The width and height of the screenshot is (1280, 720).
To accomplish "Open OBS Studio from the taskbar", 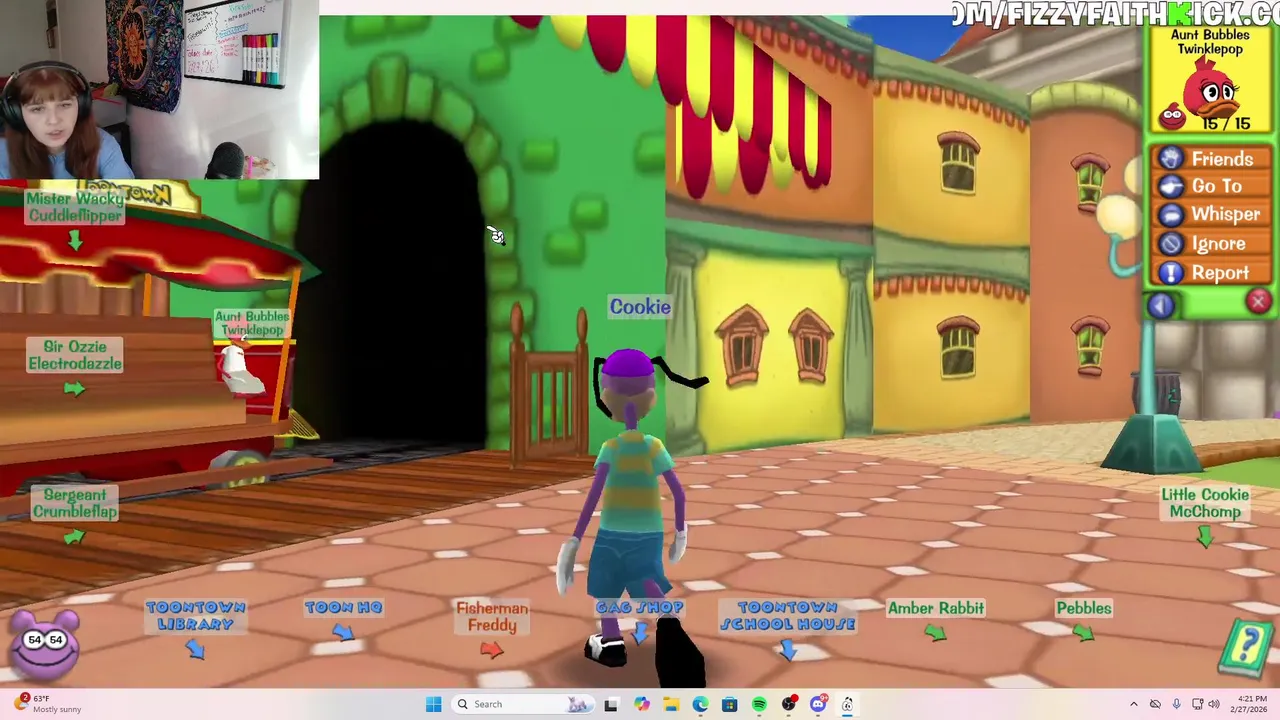I will 789,704.
